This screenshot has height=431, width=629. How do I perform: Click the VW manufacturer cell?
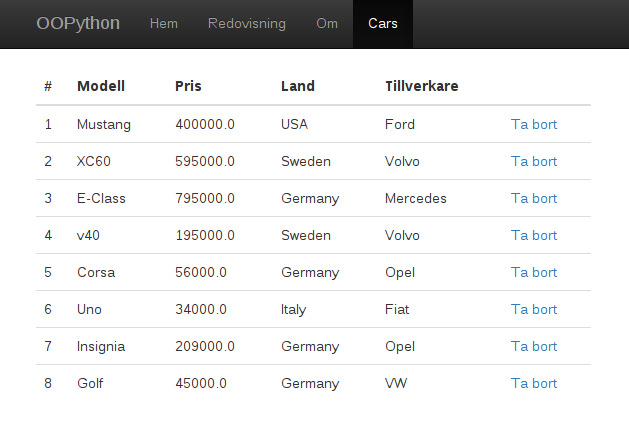pos(396,383)
